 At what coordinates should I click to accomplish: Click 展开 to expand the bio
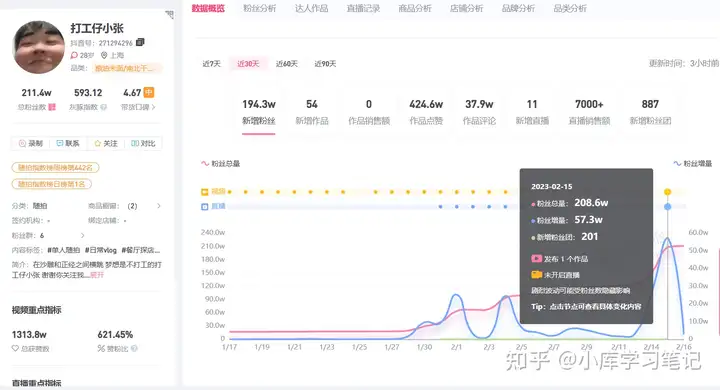point(97,275)
